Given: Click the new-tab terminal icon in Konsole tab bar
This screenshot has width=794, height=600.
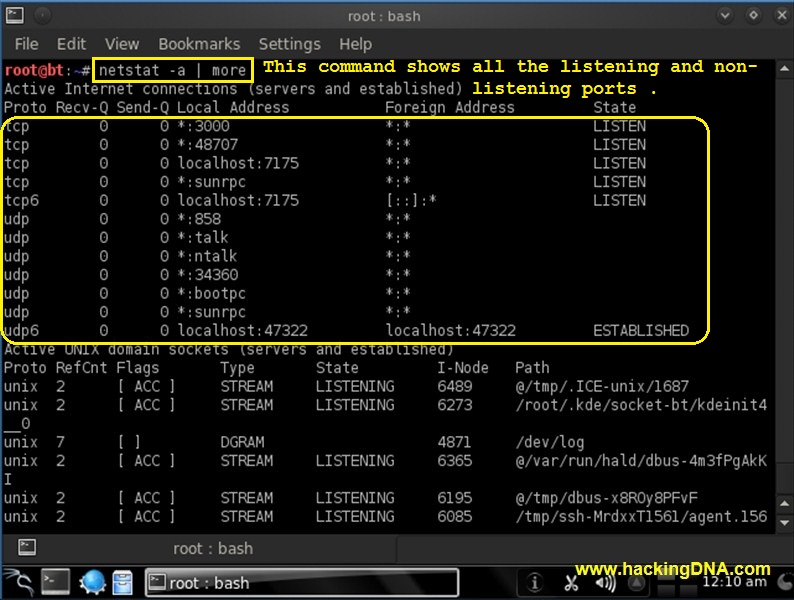Looking at the screenshot, I should 26,547.
